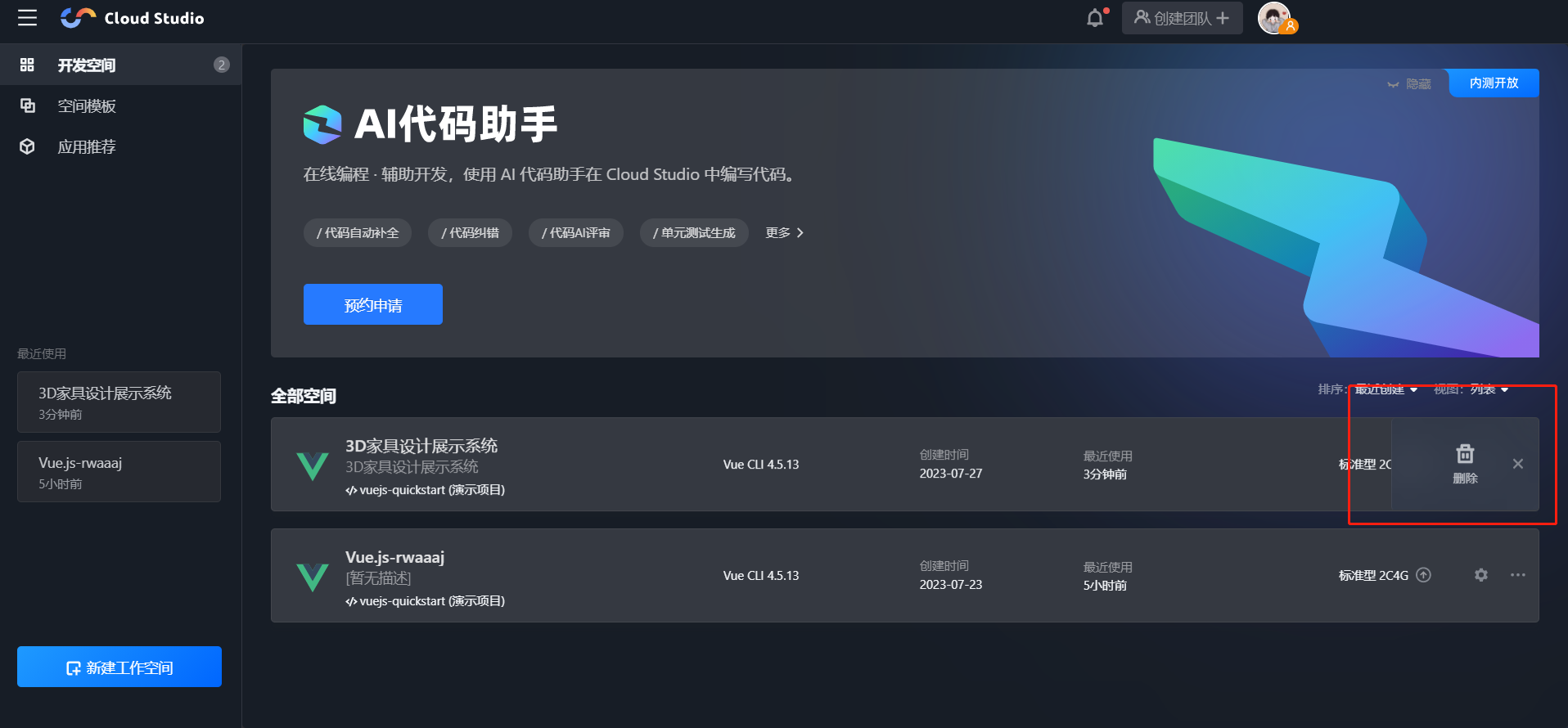
Task: Click the 标准型 2C4G spec label
Action: tap(1373, 576)
